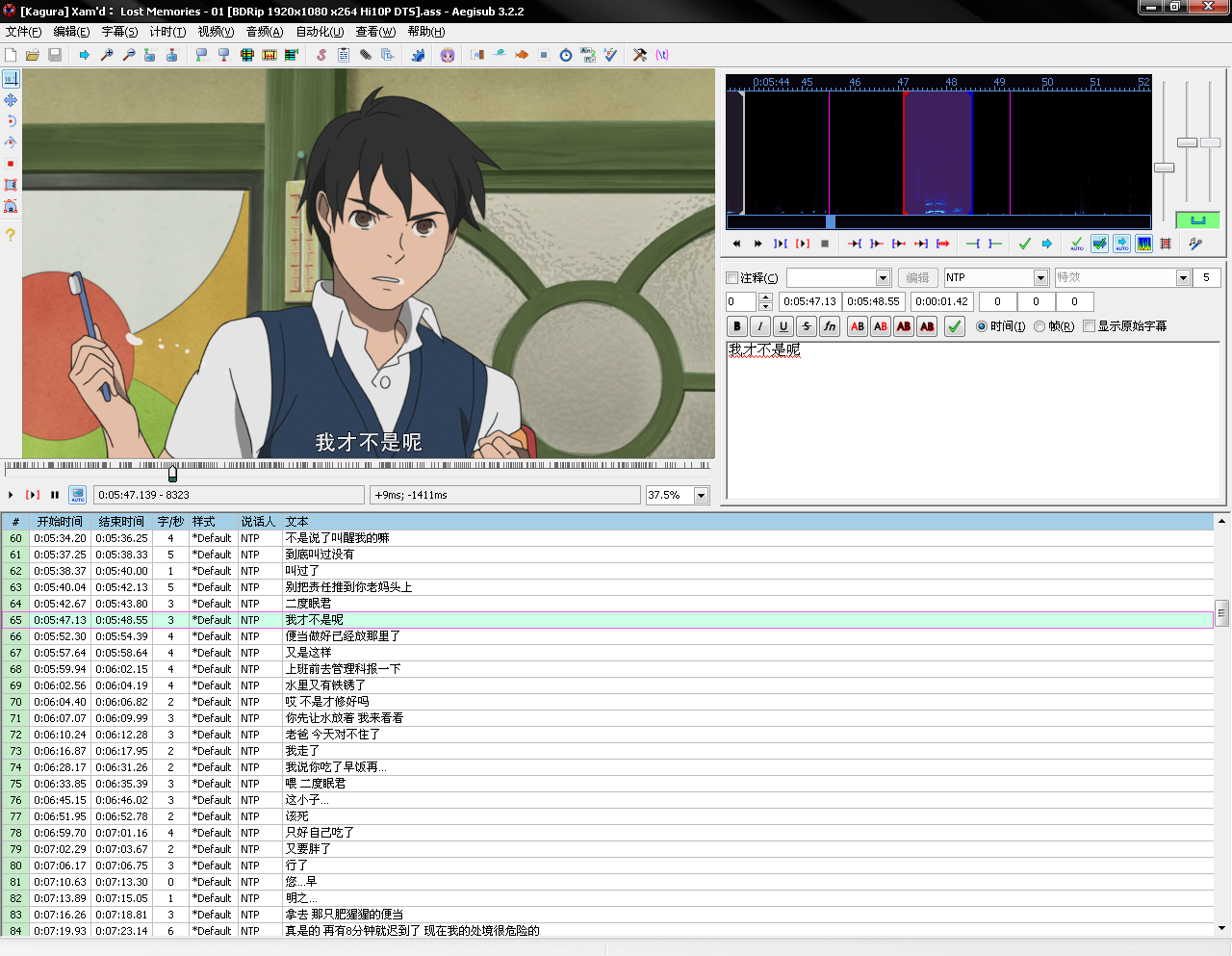The image size is (1232, 956).
Task: Toggle the 注释 comment checkbox
Action: pos(732,278)
